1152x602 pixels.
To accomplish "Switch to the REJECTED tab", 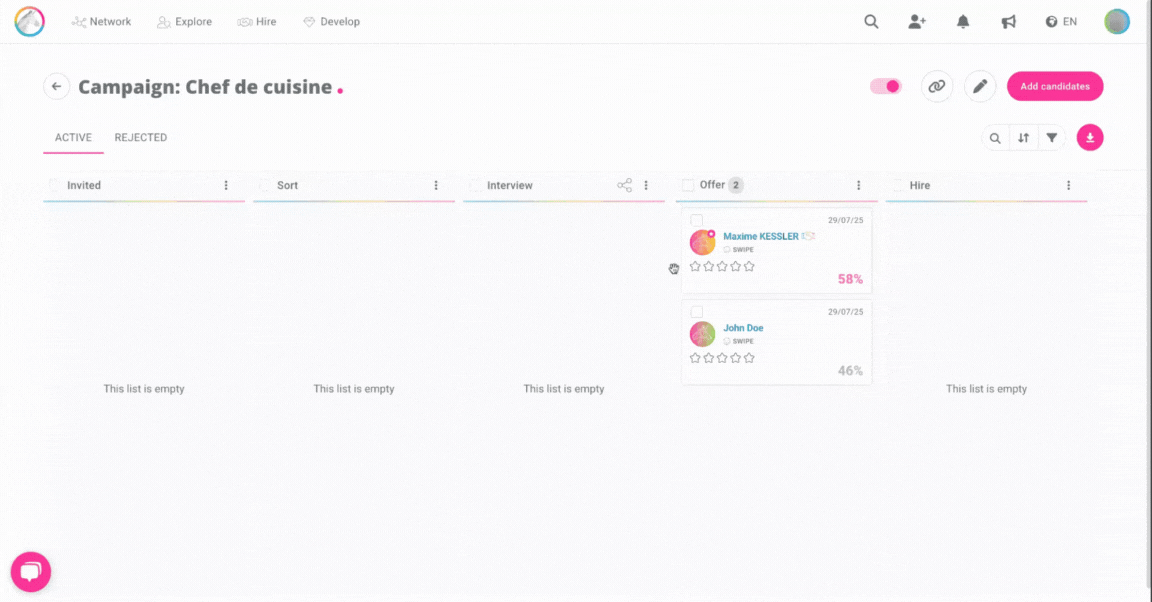I will [140, 138].
